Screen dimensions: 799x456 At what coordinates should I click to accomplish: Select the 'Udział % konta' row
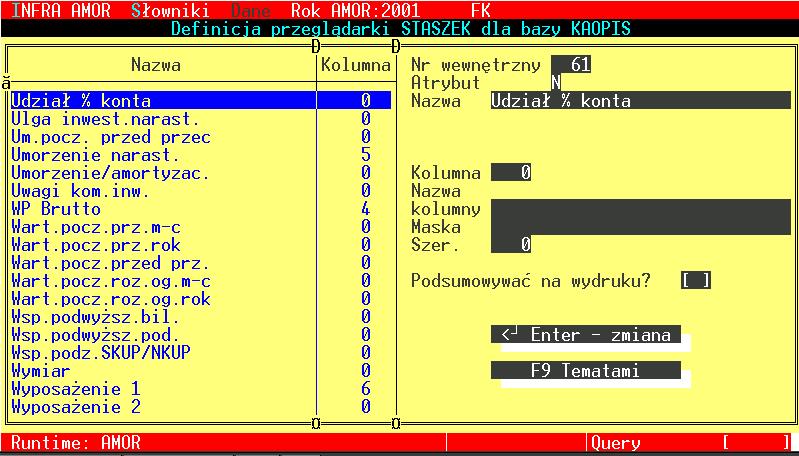201,100
